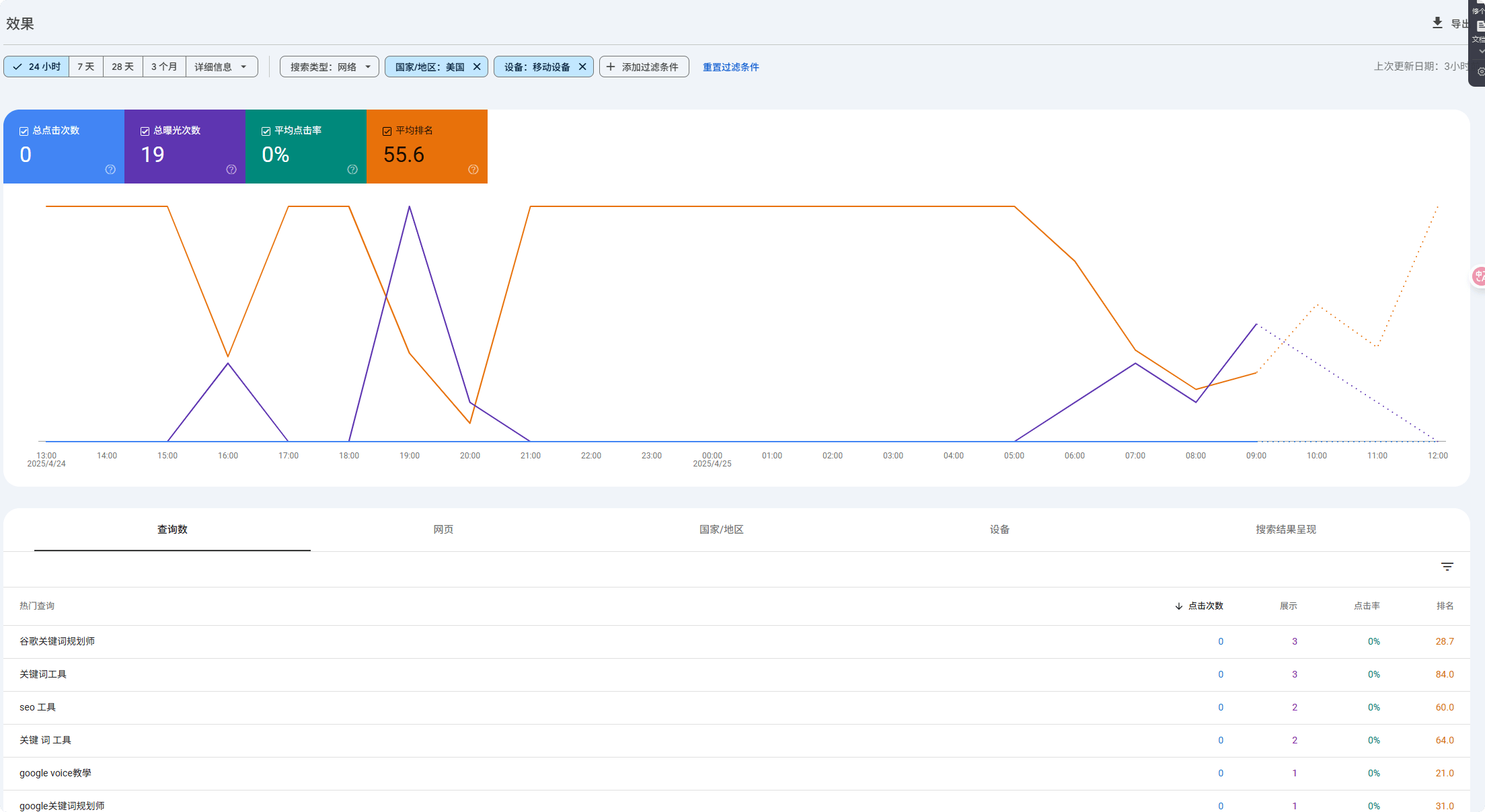Toggle the 总曝光次数 checkbox
Screen dimensions: 1485x812
point(145,131)
